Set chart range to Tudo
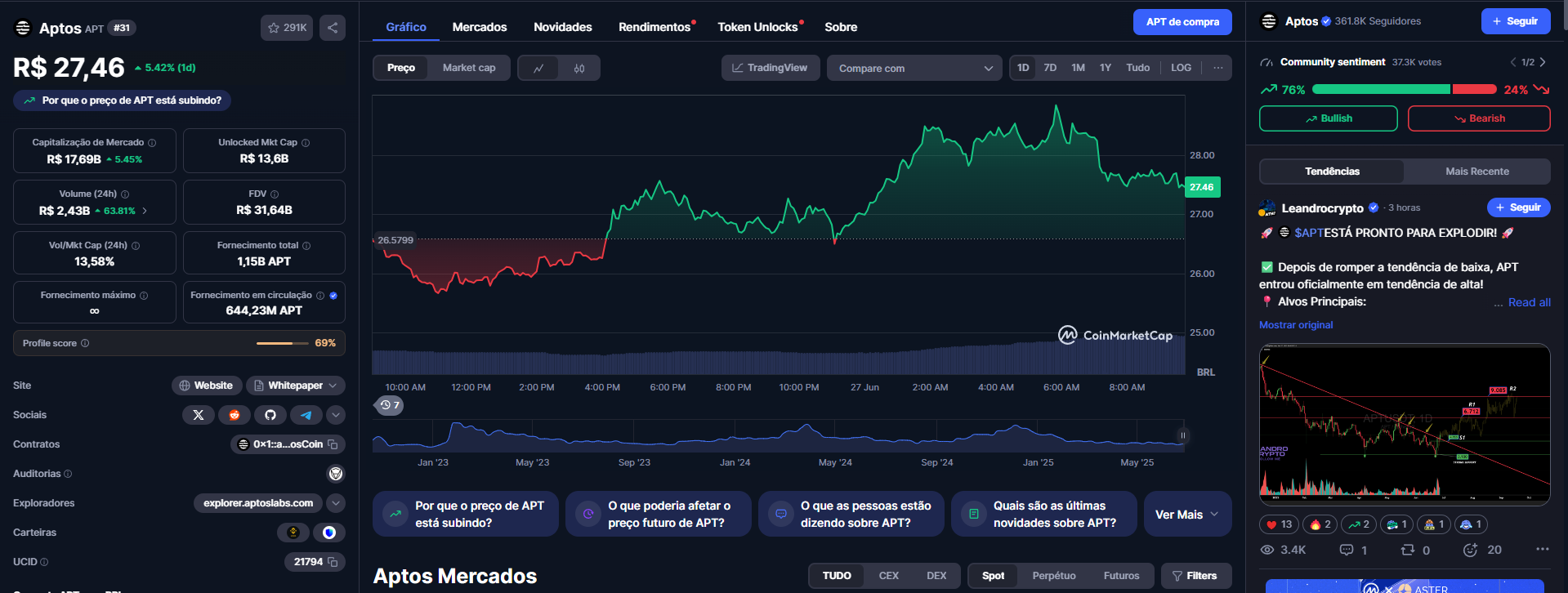Viewport: 1568px width, 593px height. pyautogui.click(x=1138, y=68)
